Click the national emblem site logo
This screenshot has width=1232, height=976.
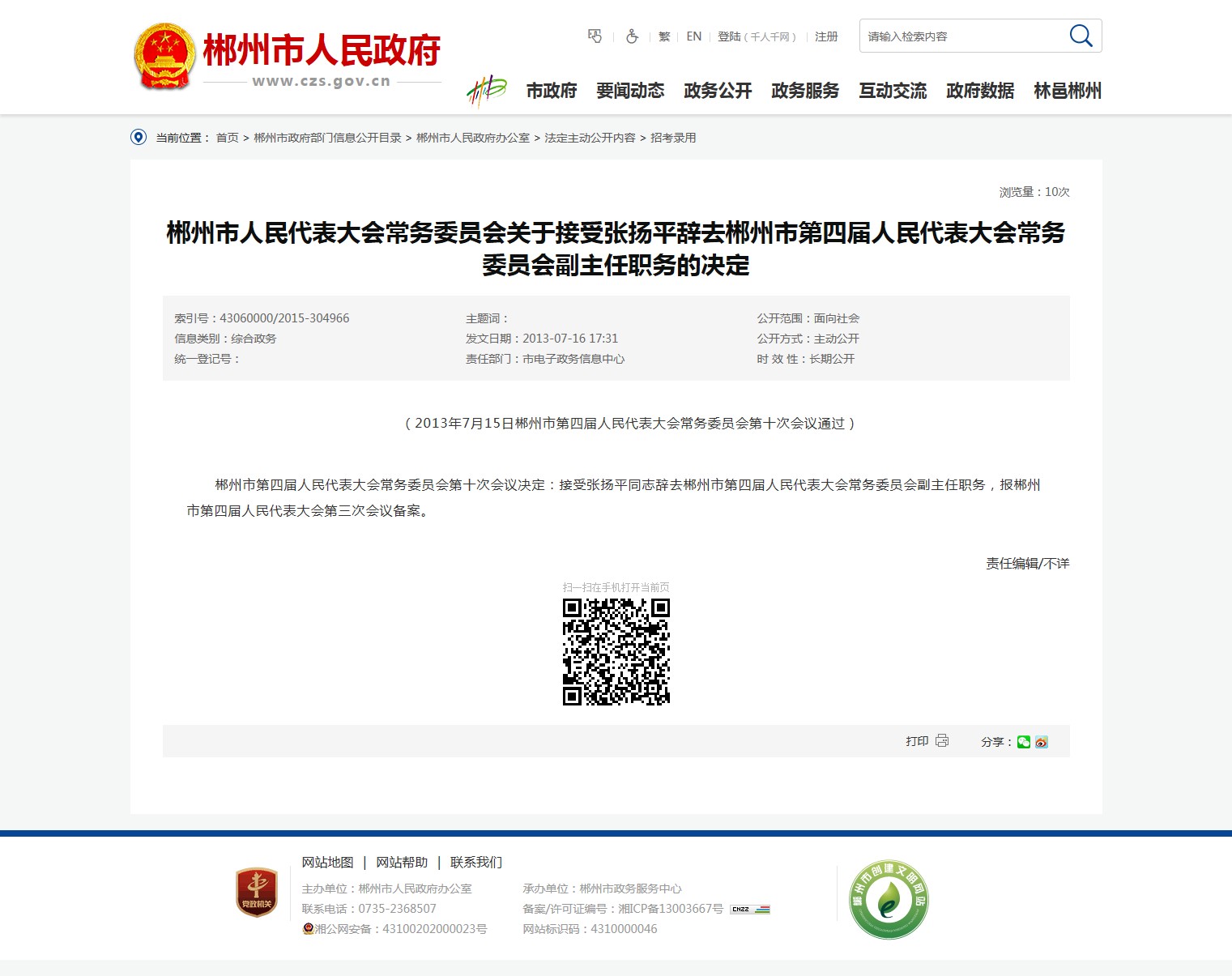coord(164,57)
